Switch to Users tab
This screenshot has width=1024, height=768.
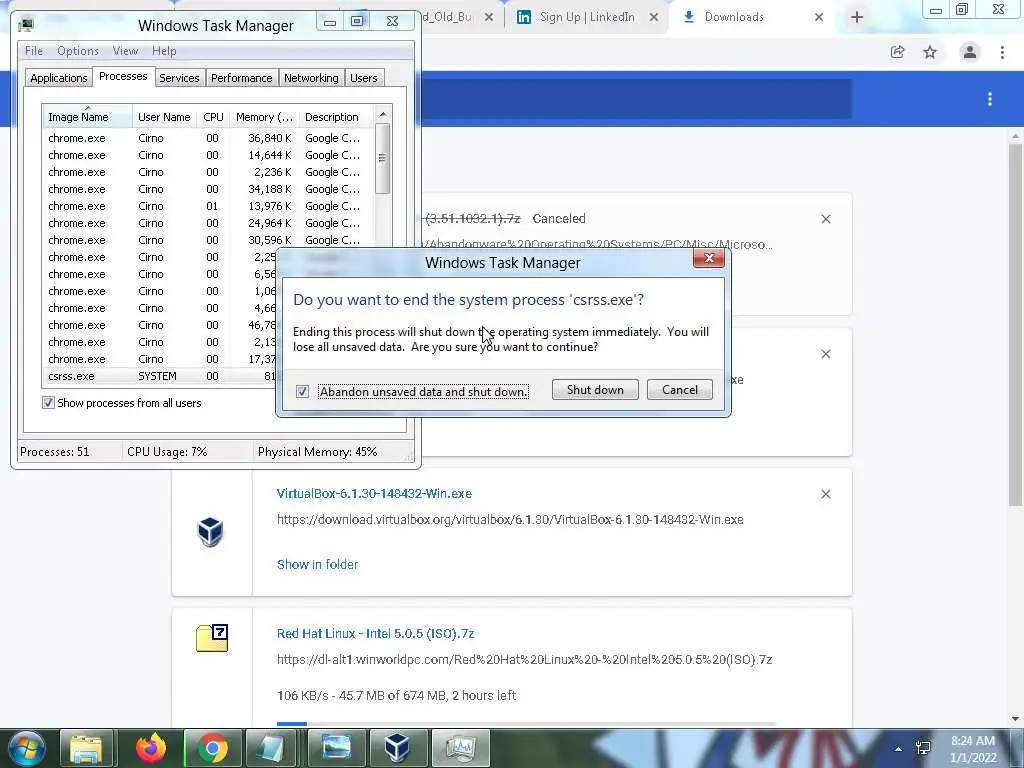(364, 78)
